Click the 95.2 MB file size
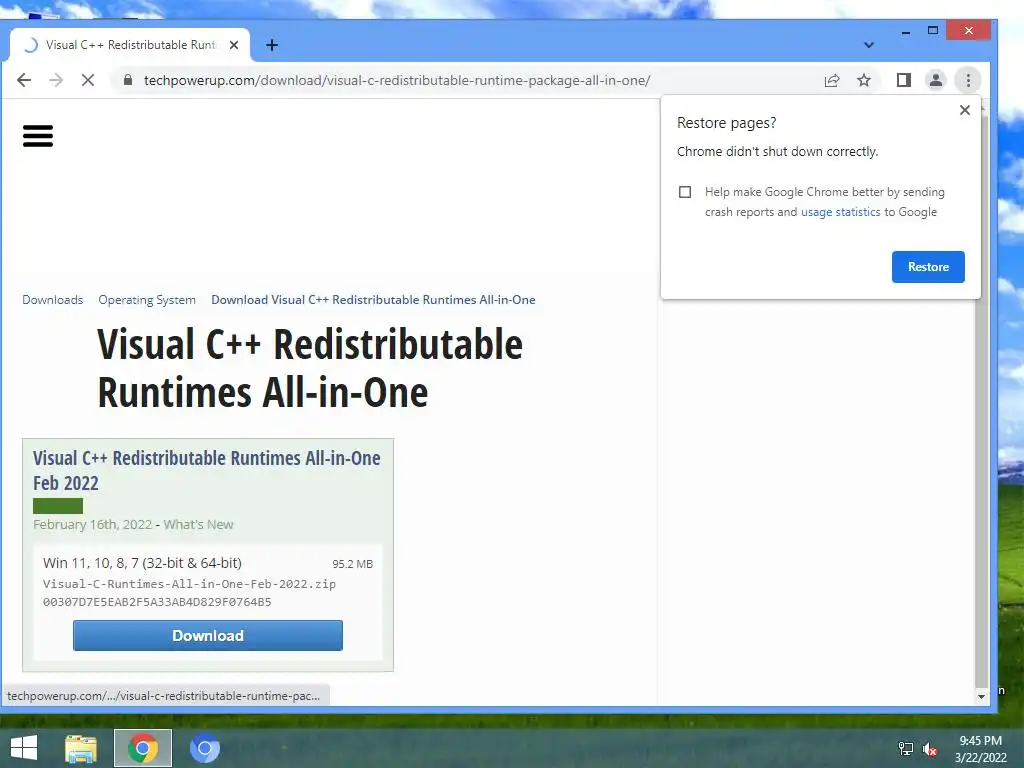 [353, 564]
